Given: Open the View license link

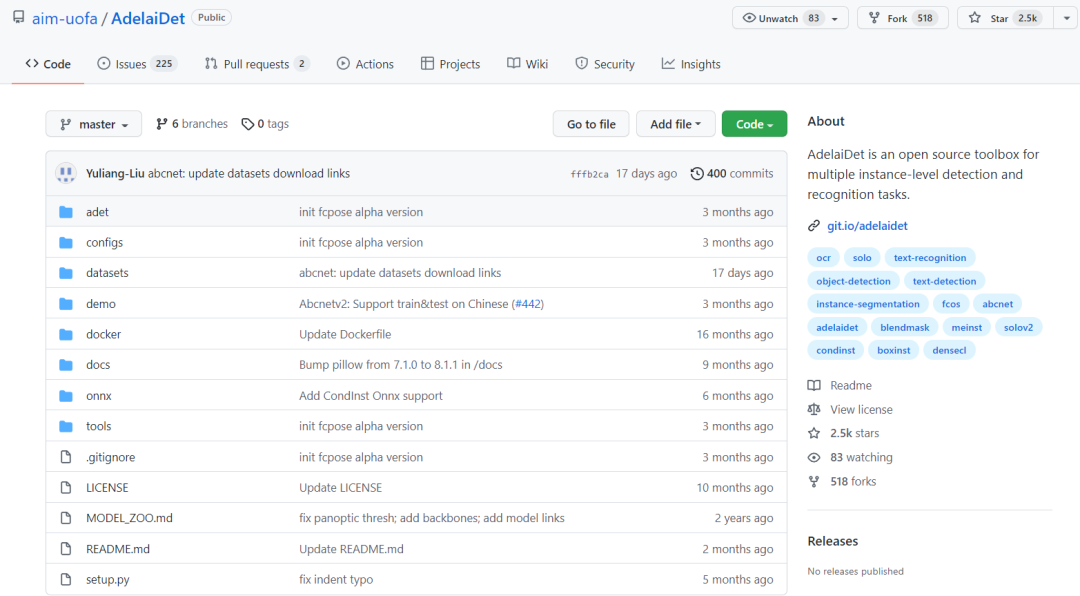Looking at the screenshot, I should (861, 409).
